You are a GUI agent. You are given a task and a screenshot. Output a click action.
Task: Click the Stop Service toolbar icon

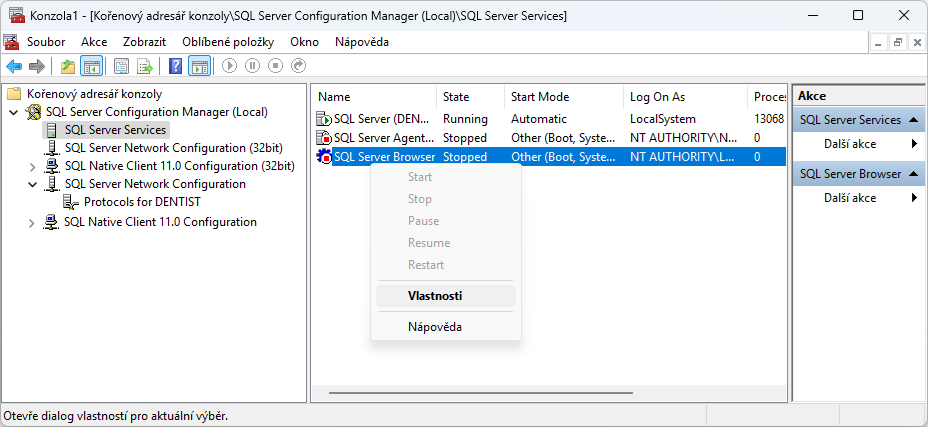[x=276, y=66]
